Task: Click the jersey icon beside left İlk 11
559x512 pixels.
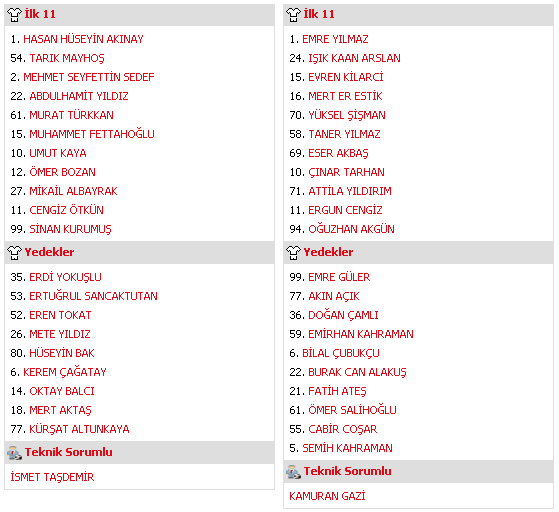Action: (14, 15)
